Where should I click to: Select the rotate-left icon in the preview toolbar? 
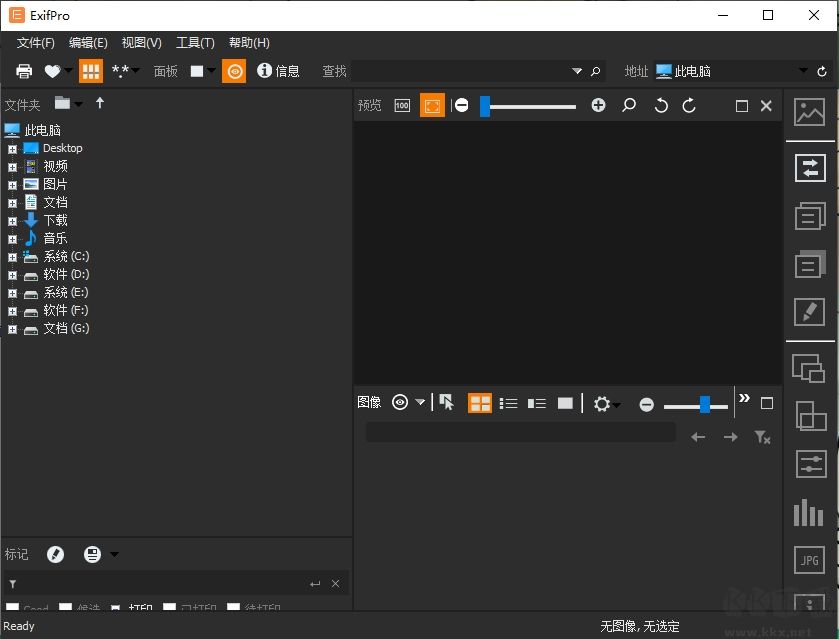tap(659, 105)
